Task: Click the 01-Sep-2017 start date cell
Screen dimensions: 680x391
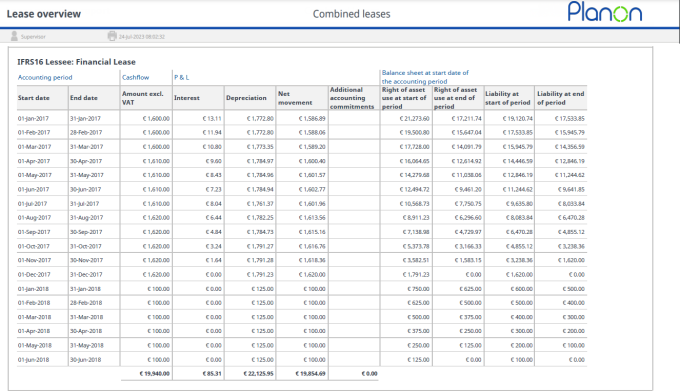Action: coord(34,232)
